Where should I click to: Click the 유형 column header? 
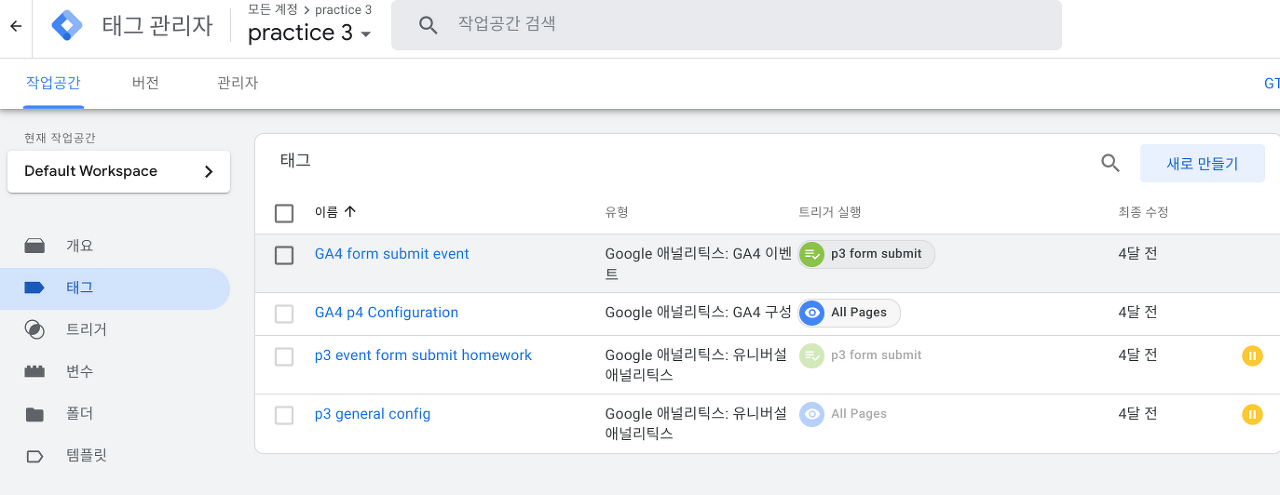pos(616,212)
